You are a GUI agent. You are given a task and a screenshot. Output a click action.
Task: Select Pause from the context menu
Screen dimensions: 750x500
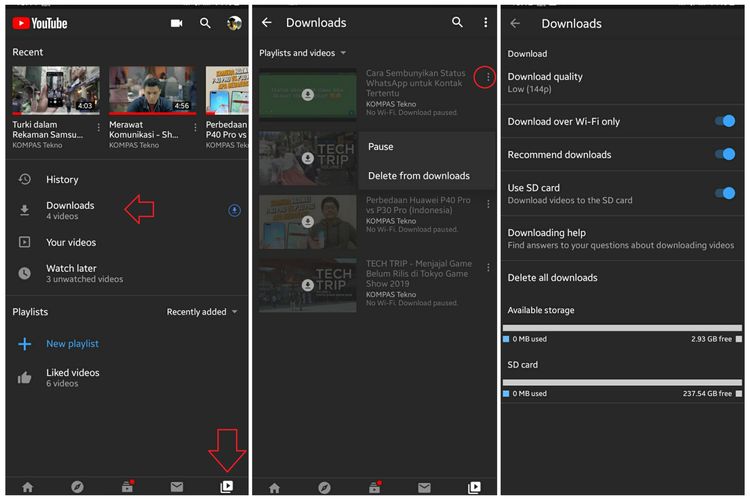(x=381, y=147)
